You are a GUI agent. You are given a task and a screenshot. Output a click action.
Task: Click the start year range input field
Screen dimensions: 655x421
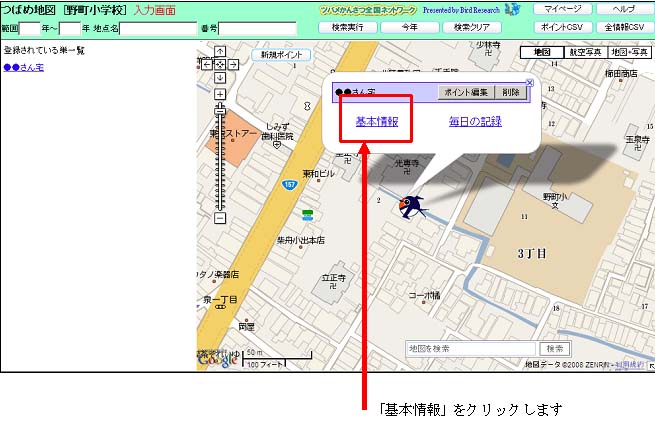point(30,29)
